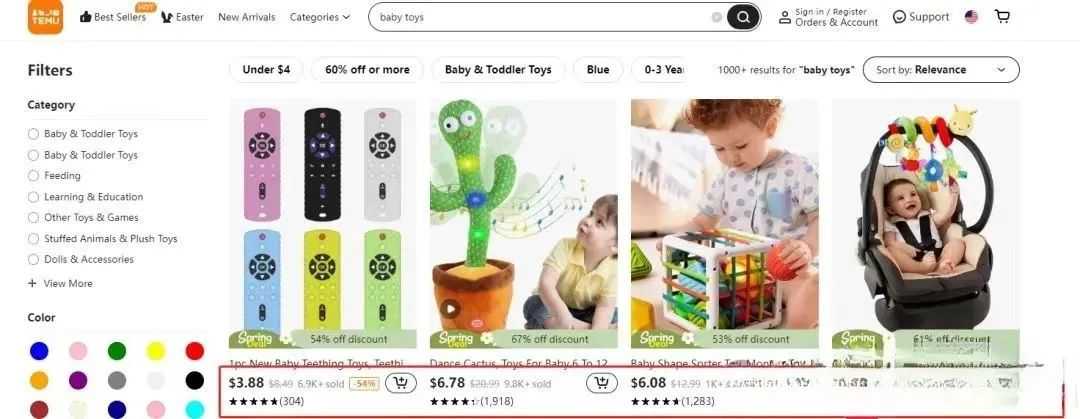Add the $6.78 dance cactus to cart

(601, 383)
